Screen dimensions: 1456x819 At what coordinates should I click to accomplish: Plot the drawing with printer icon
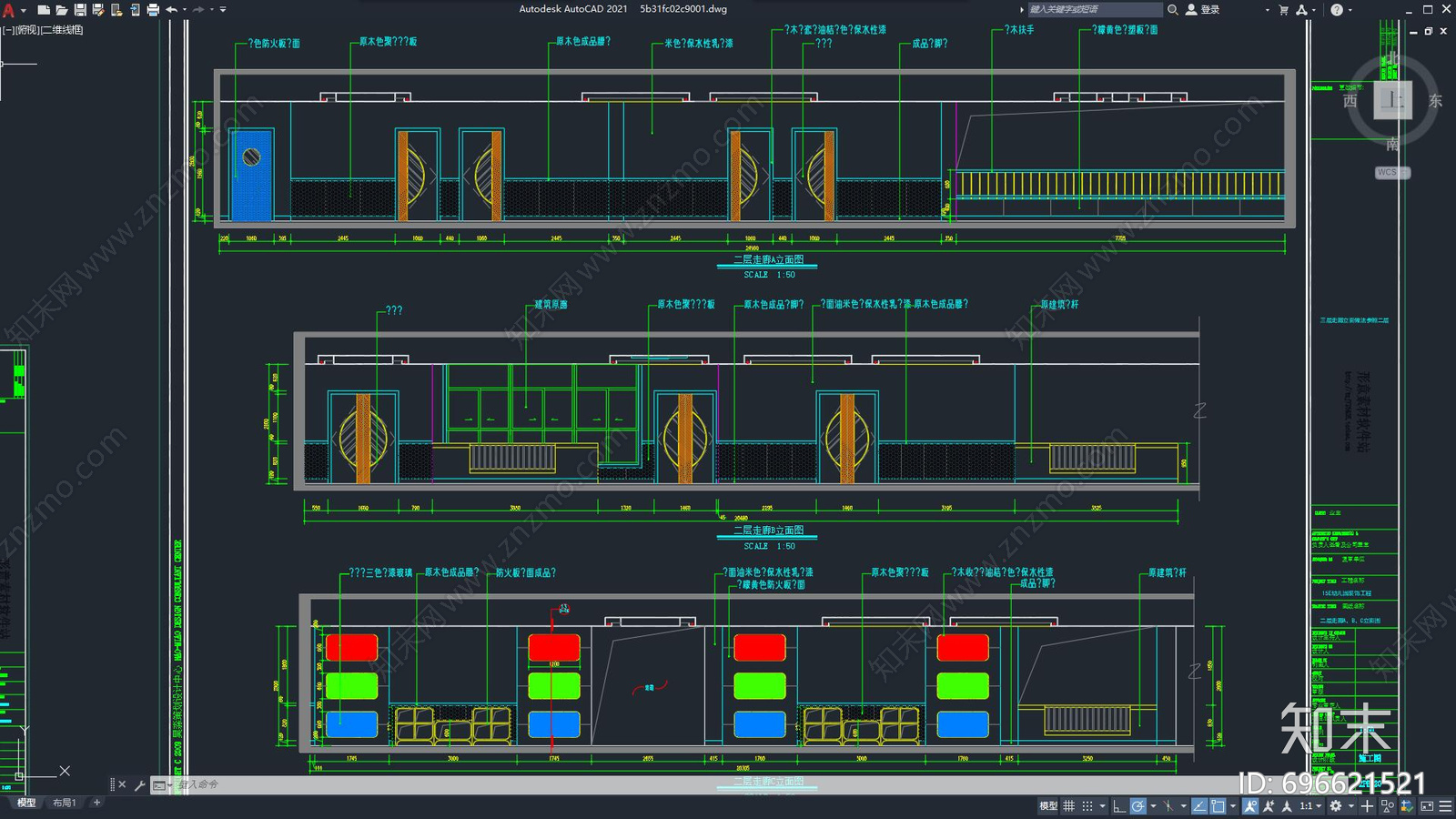[x=153, y=10]
